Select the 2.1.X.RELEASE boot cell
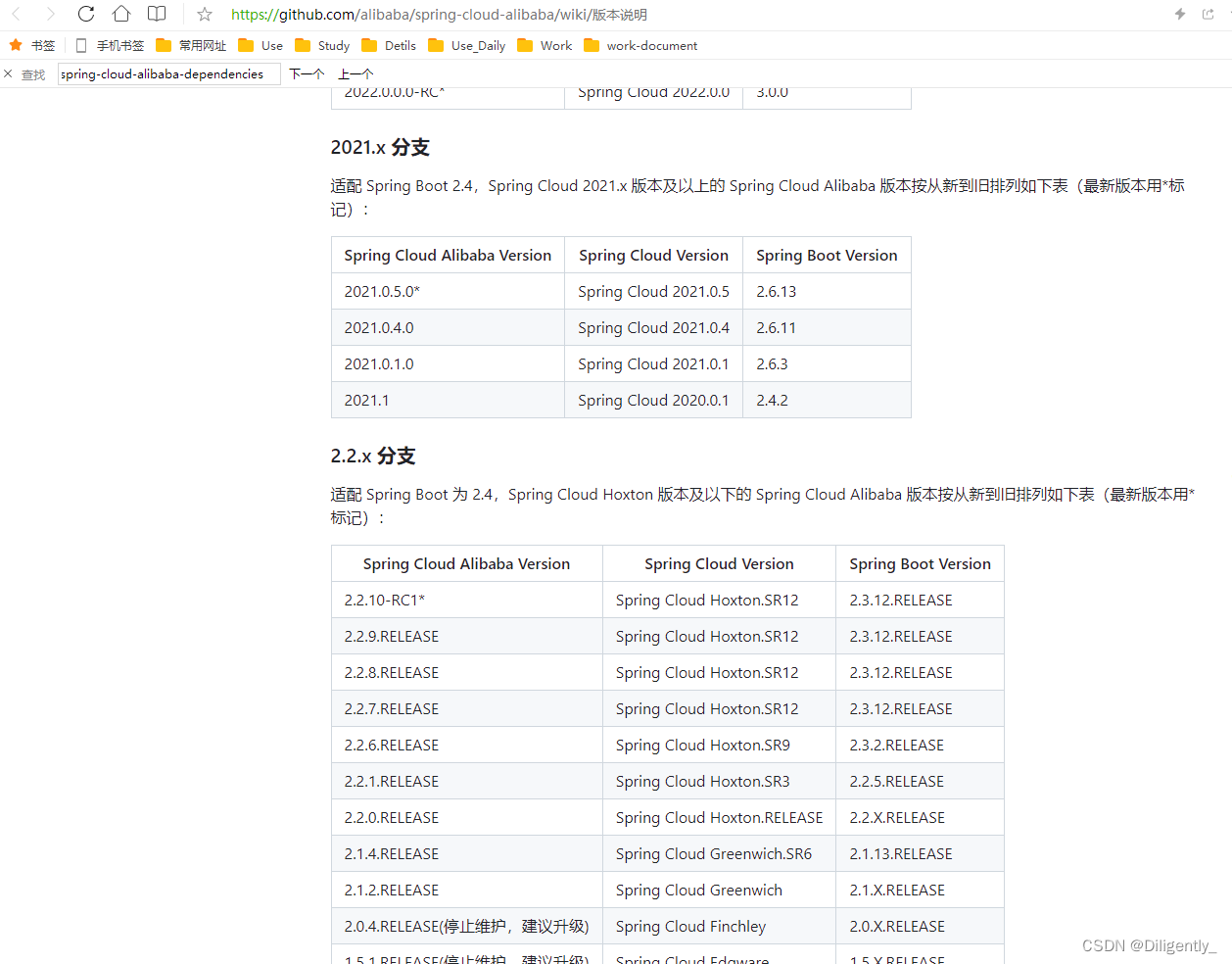Image resolution: width=1232 pixels, height=964 pixels. click(920, 890)
